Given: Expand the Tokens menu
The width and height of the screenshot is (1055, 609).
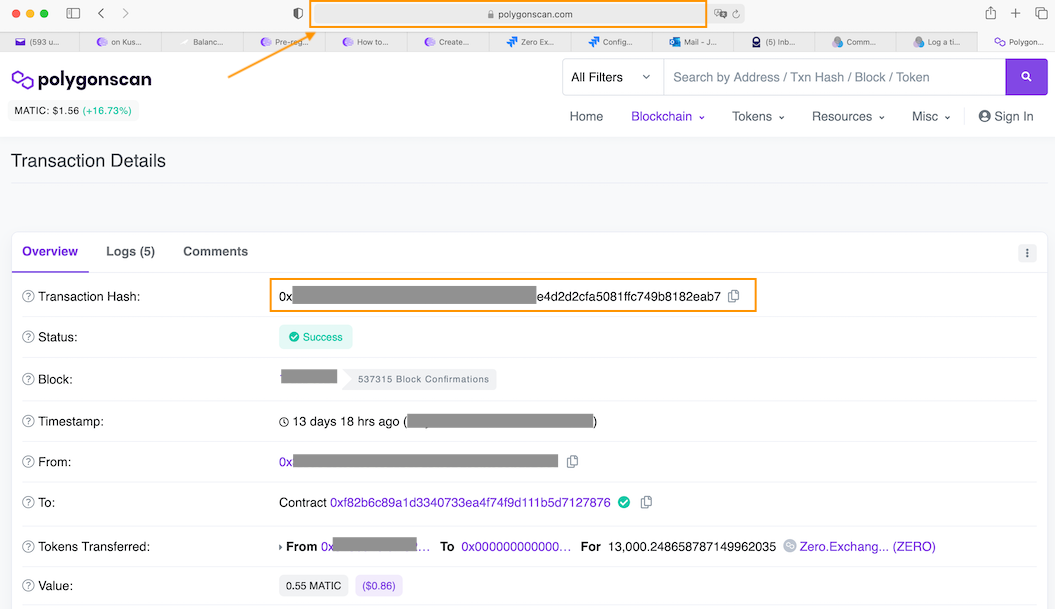Looking at the screenshot, I should click(758, 116).
